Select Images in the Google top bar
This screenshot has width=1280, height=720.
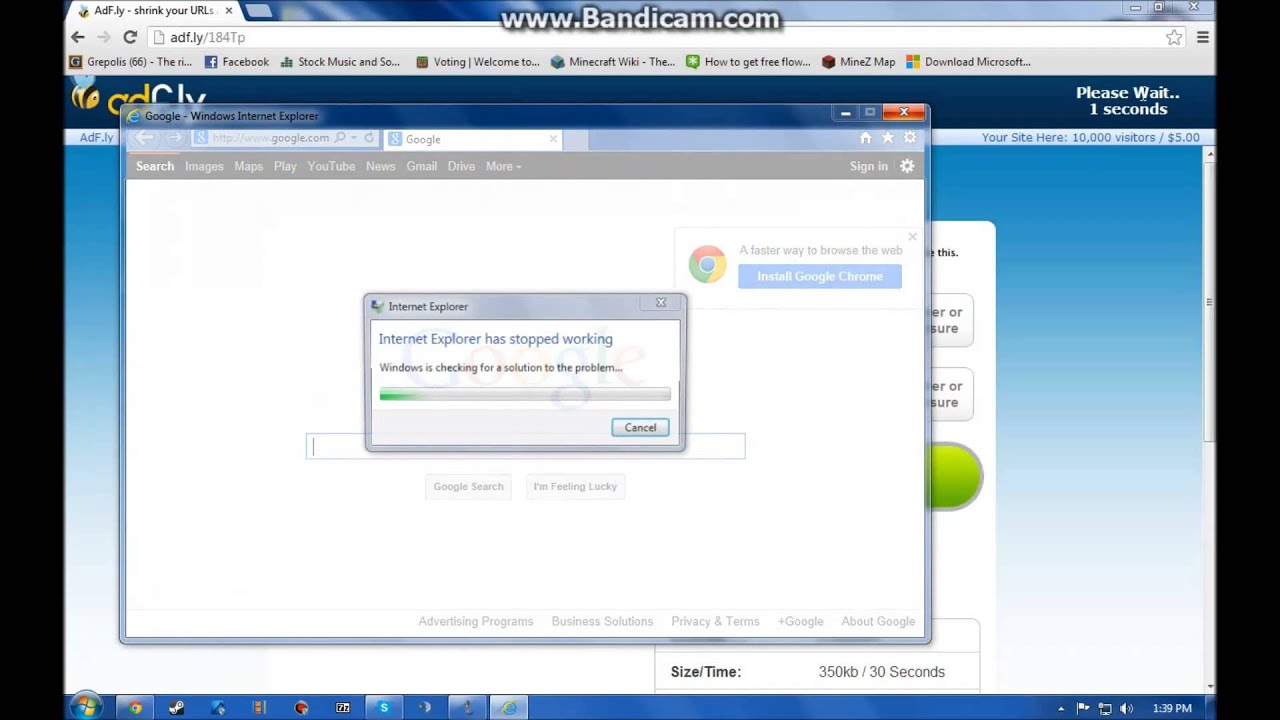204,166
